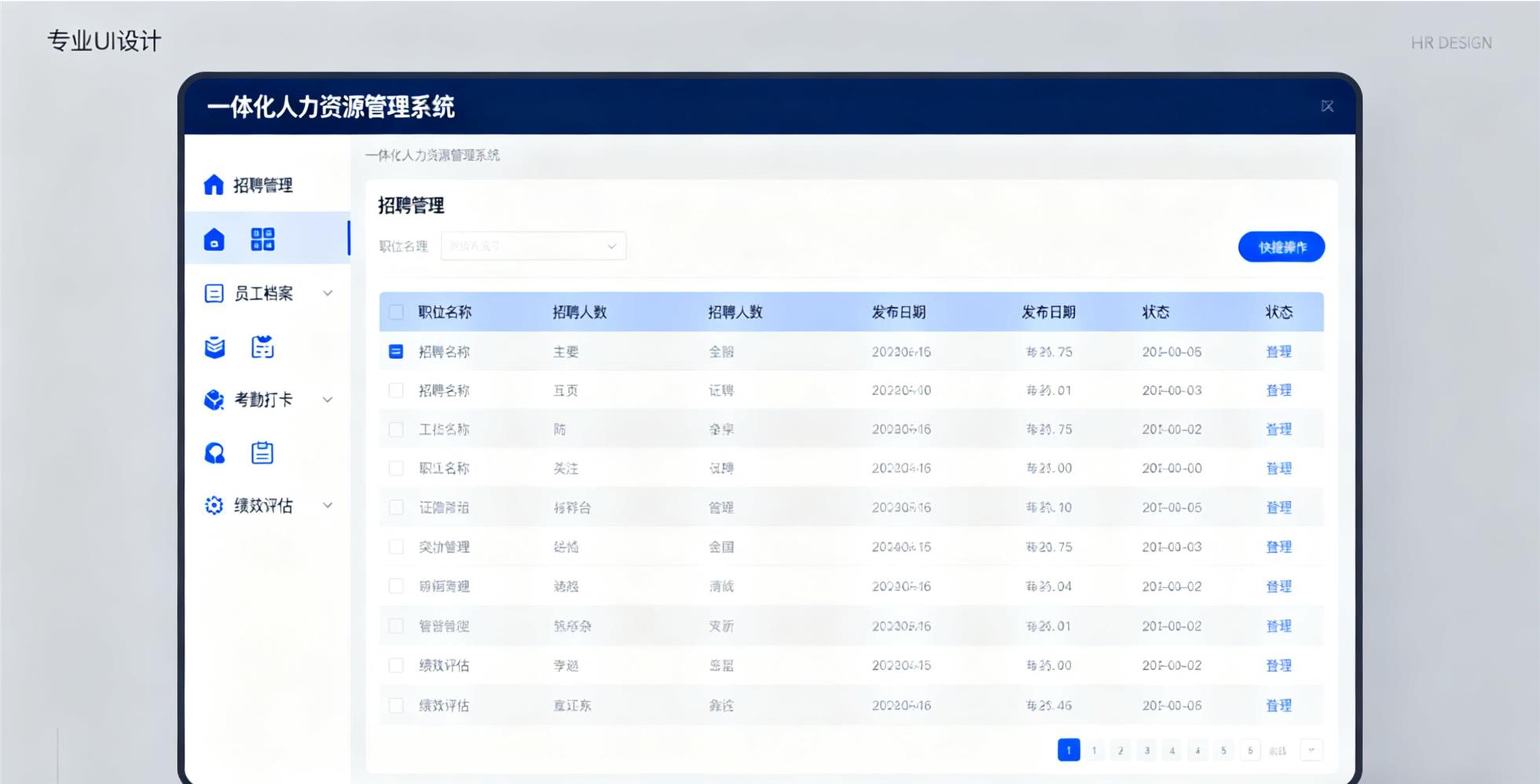The image size is (1540, 784).
Task: Click the 快捷操作 button
Action: tap(1281, 246)
